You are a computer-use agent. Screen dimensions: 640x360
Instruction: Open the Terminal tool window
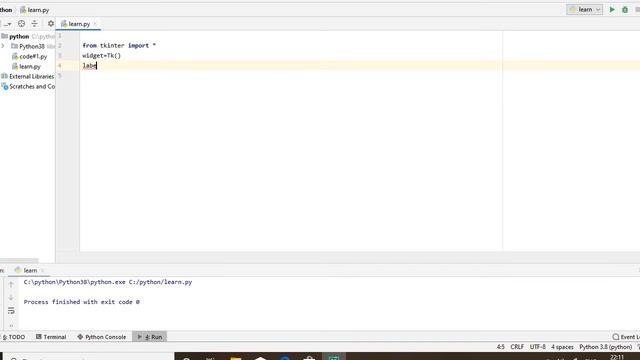[x=51, y=337]
